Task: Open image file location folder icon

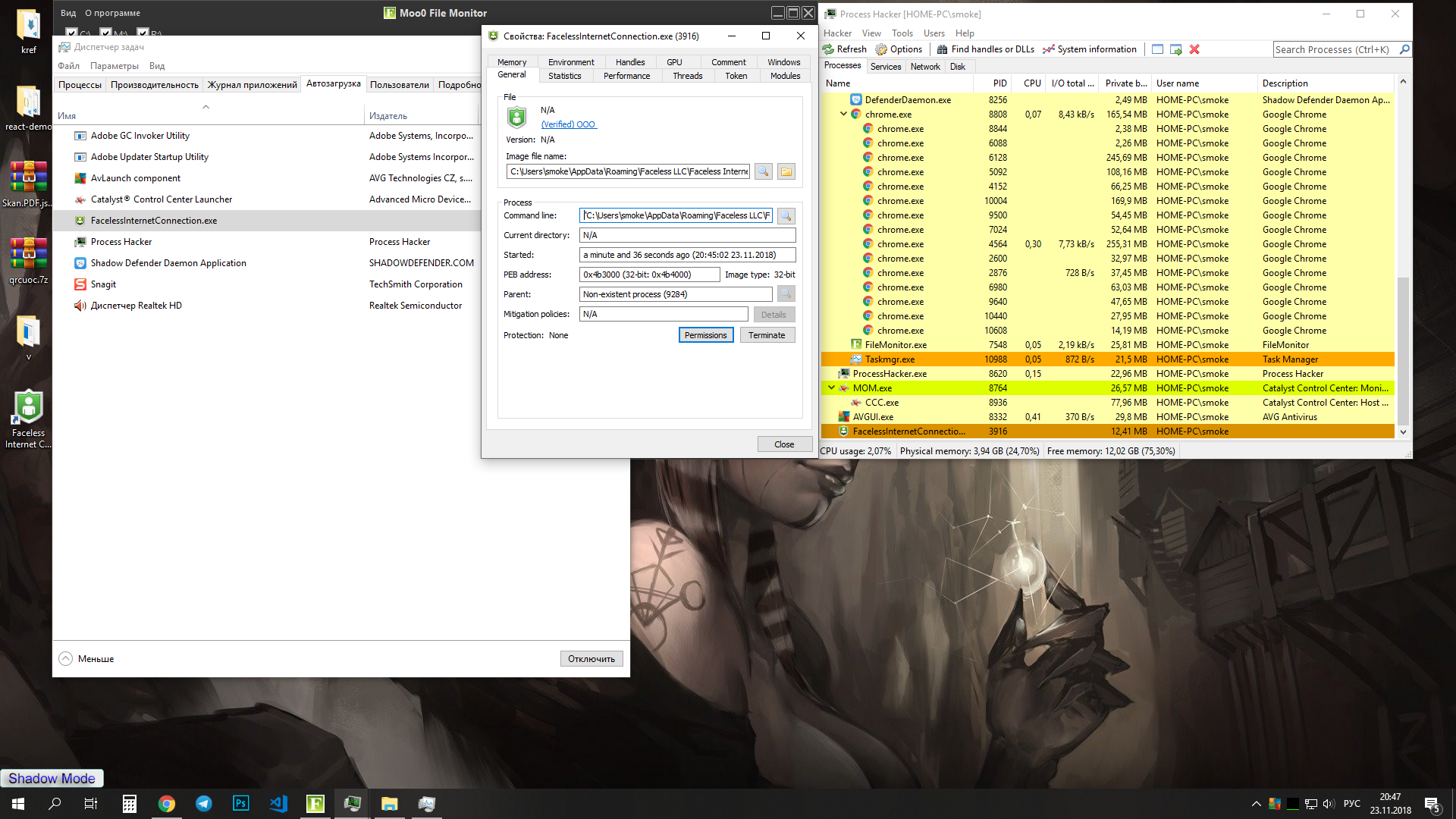Action: coord(786,171)
